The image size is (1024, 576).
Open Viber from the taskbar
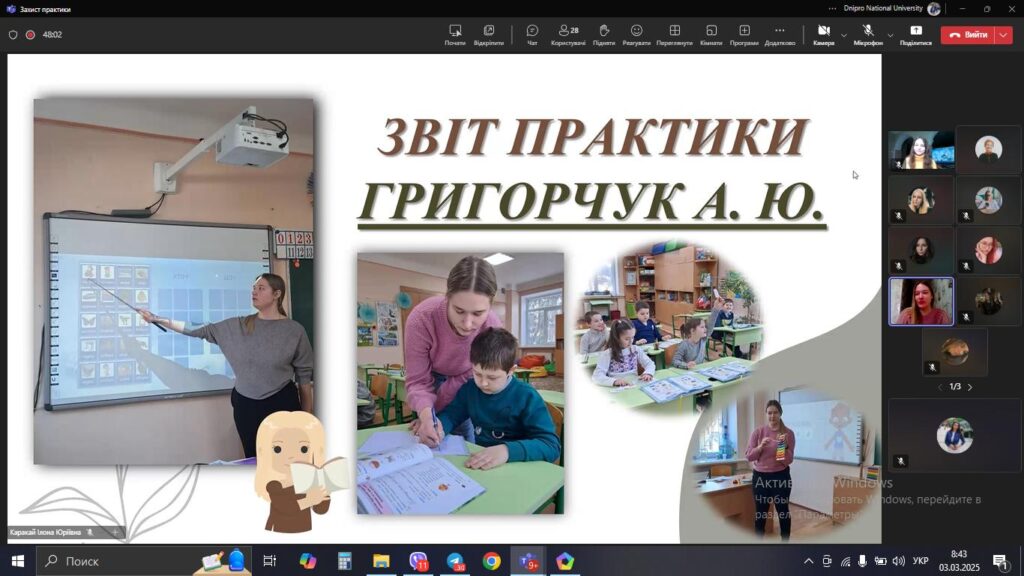click(x=418, y=561)
